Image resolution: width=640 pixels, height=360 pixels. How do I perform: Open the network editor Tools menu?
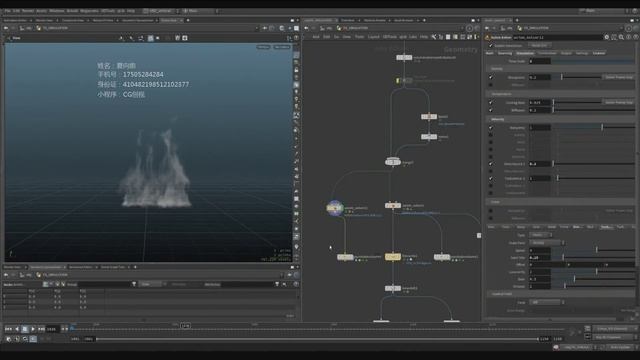(359, 37)
